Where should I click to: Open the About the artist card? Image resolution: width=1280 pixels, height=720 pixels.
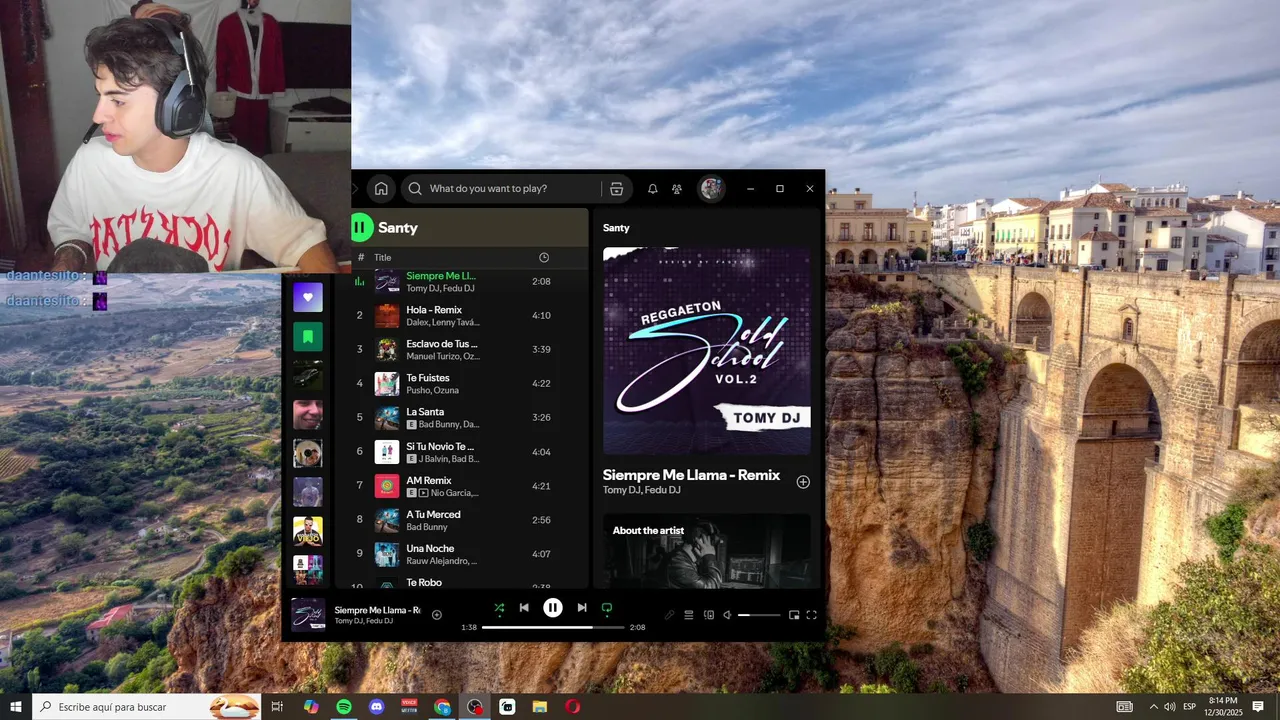click(707, 551)
